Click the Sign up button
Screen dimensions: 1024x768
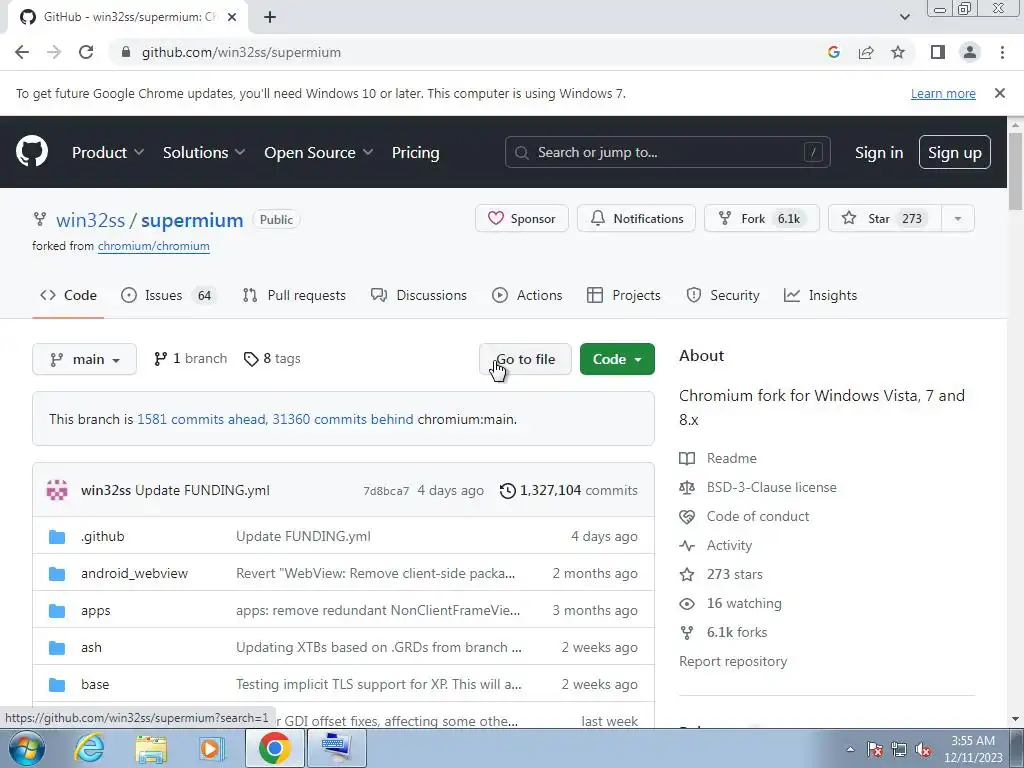[955, 152]
